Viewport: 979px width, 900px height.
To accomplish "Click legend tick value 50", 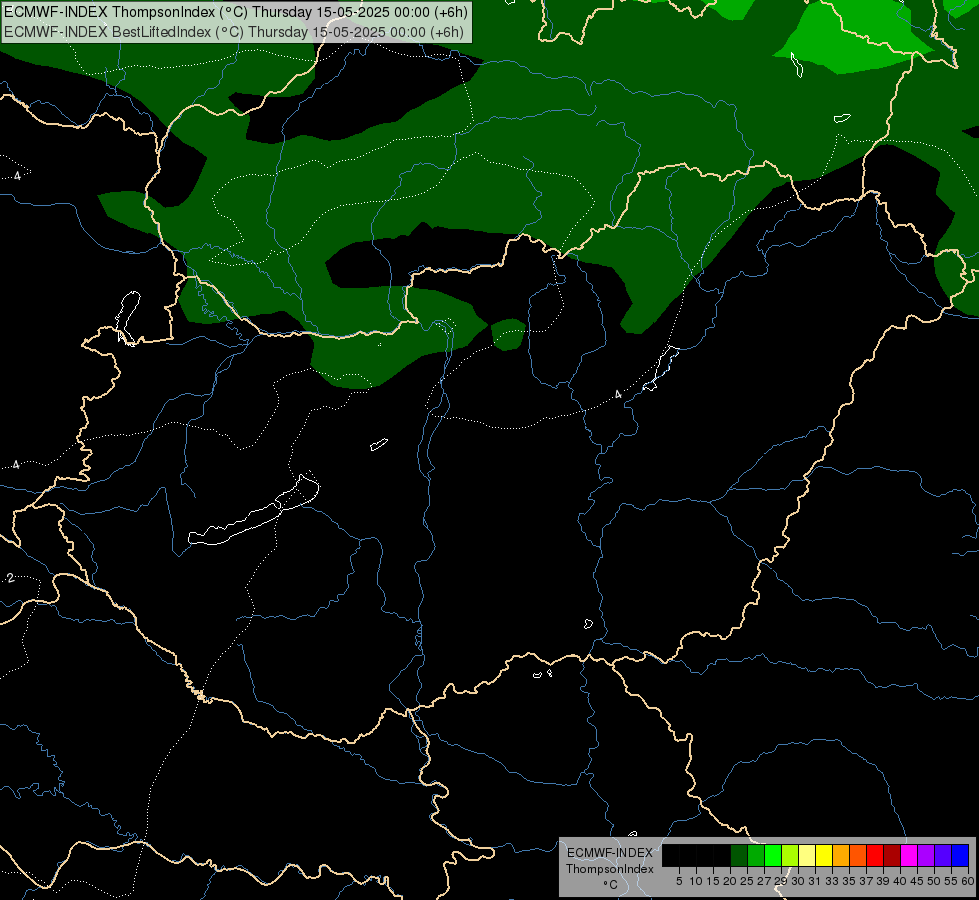I will point(934,881).
